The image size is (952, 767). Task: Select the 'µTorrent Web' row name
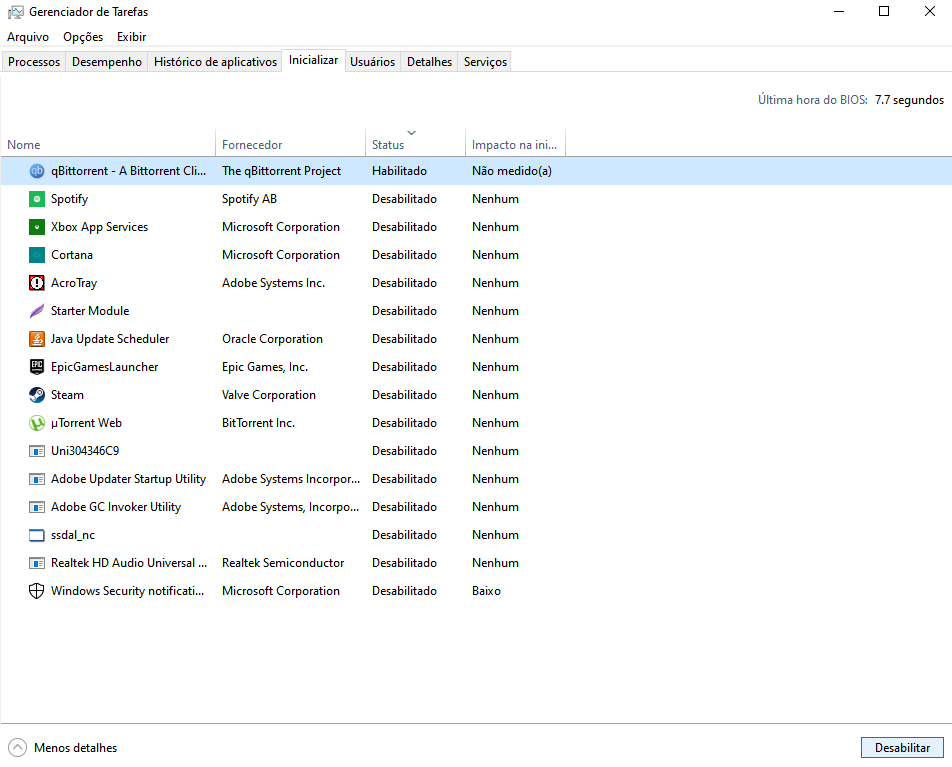(86, 423)
